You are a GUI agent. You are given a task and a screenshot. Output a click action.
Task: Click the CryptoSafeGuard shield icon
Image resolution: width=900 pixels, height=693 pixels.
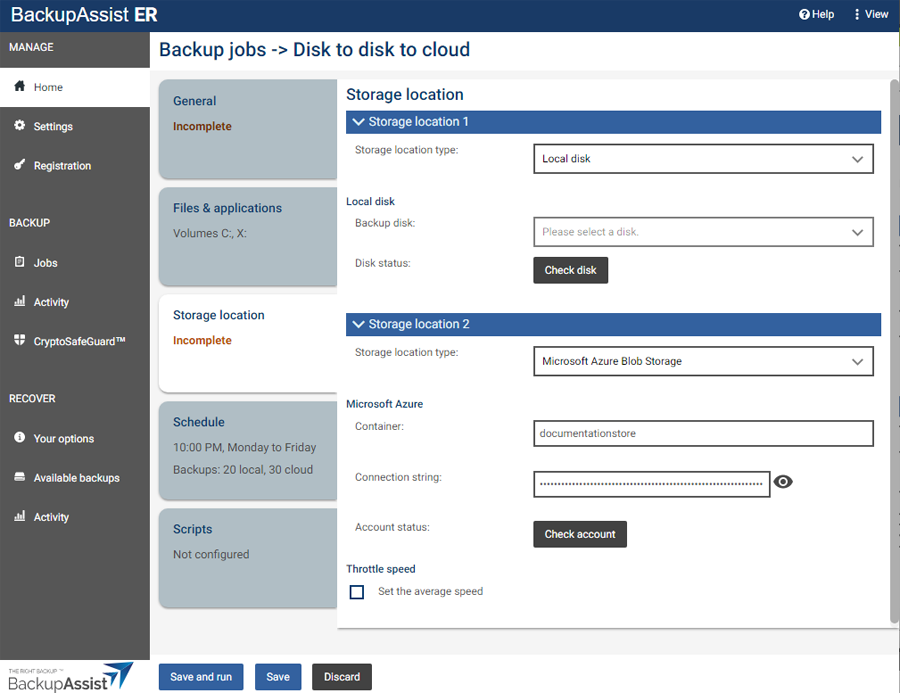(20, 340)
